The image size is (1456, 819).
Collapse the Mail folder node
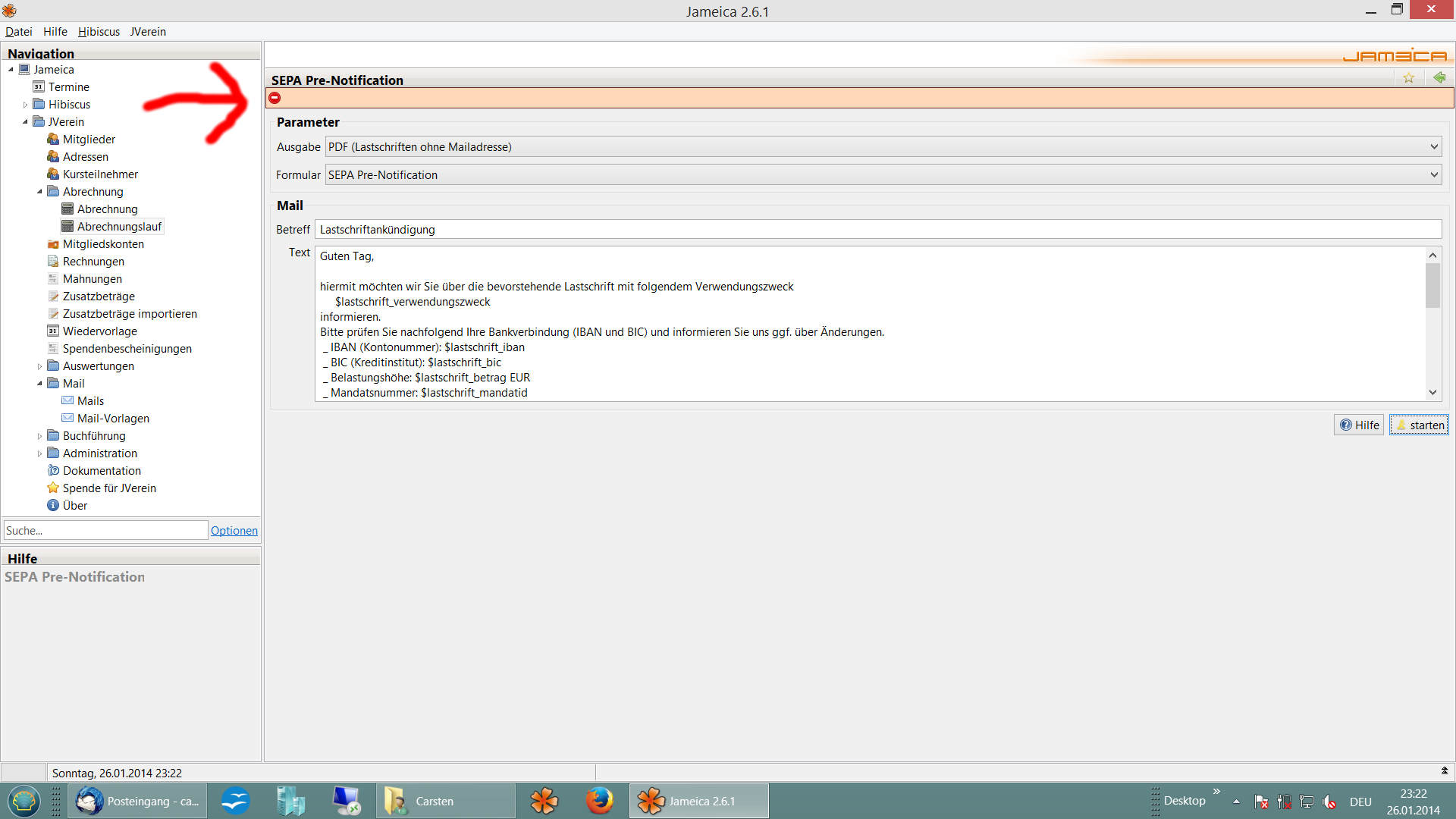[x=40, y=384]
